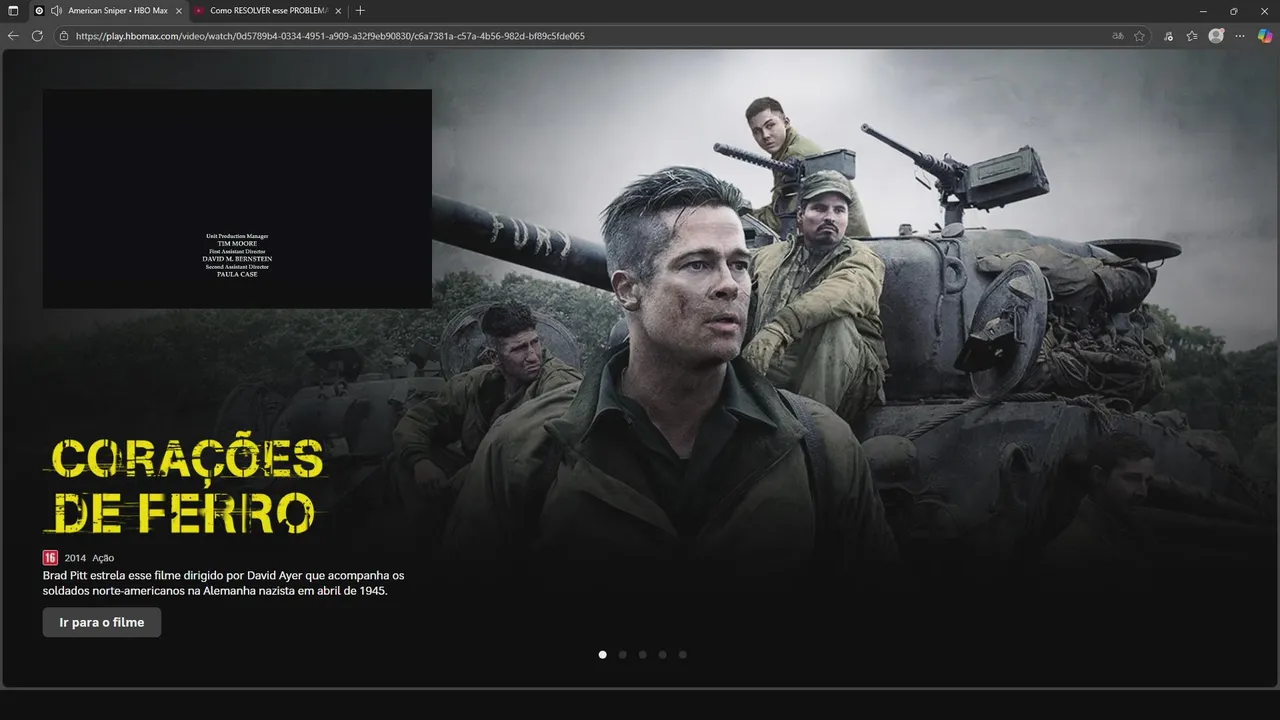This screenshot has height=720, width=1280.
Task: Open the translate page icon
Action: (x=1118, y=36)
